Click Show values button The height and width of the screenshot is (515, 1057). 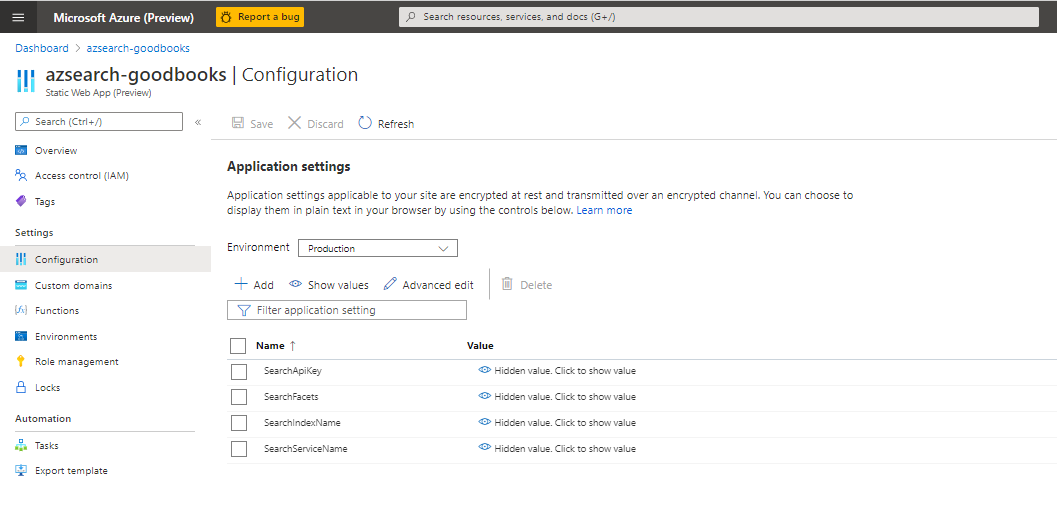click(x=329, y=284)
